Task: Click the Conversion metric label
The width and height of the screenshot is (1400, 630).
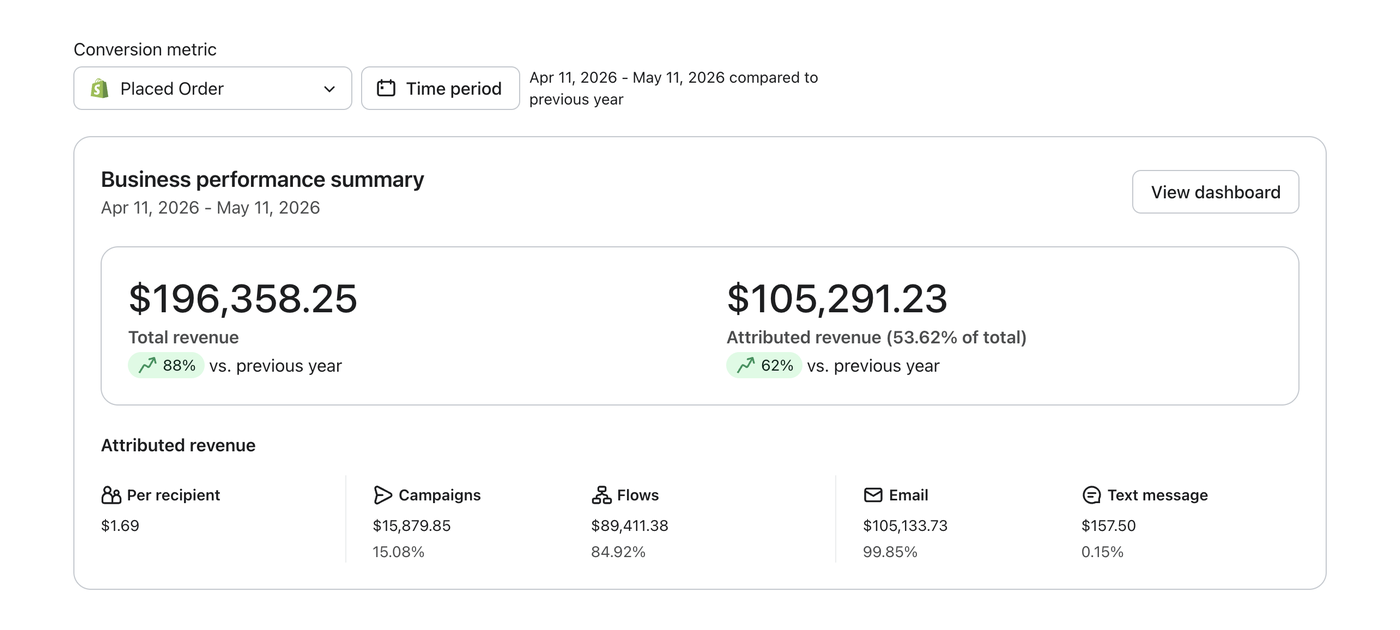Action: coord(145,50)
